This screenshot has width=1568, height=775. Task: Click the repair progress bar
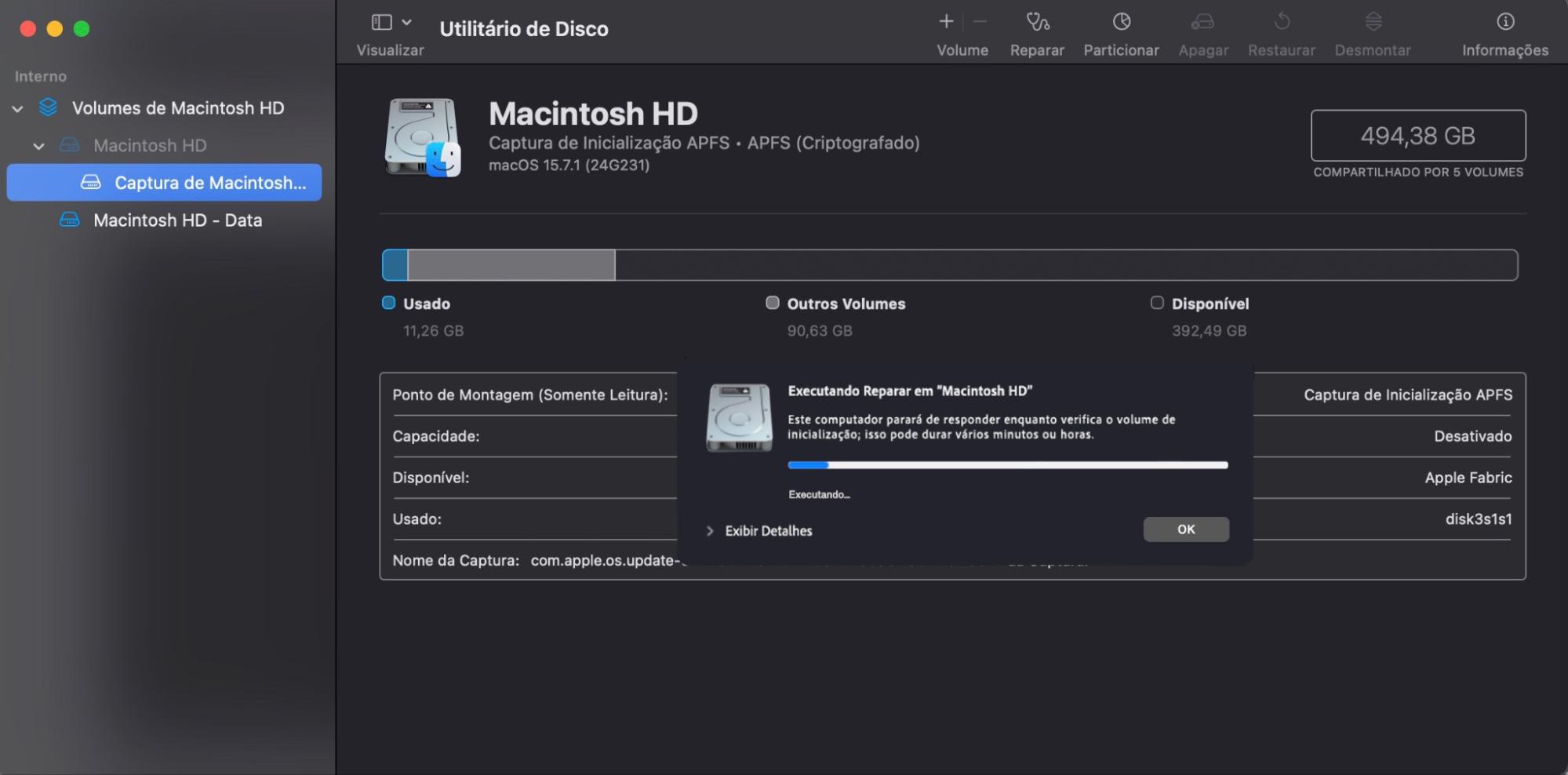[x=1007, y=465]
